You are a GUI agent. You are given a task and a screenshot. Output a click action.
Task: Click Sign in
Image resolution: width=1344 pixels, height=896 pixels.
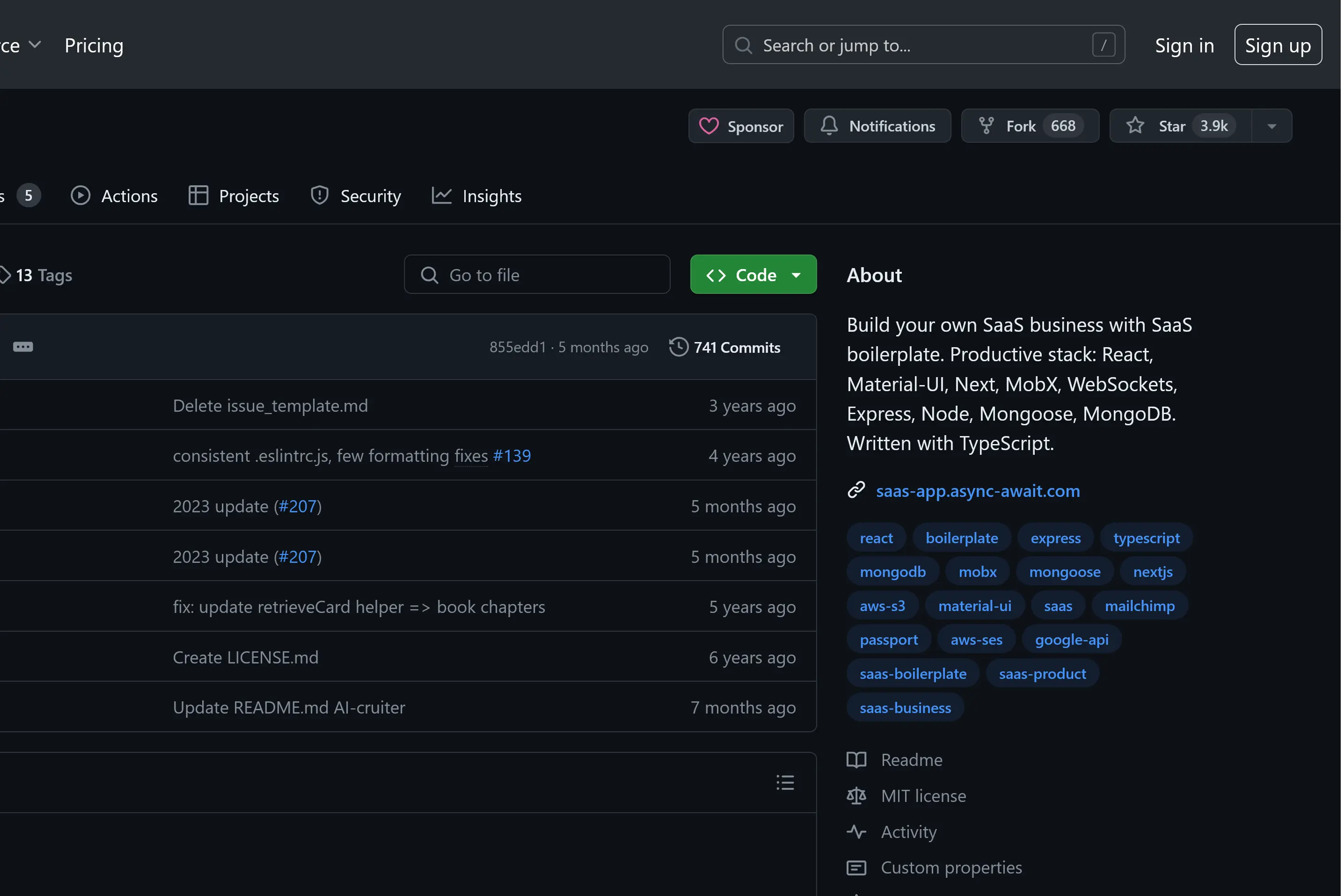(x=1184, y=45)
